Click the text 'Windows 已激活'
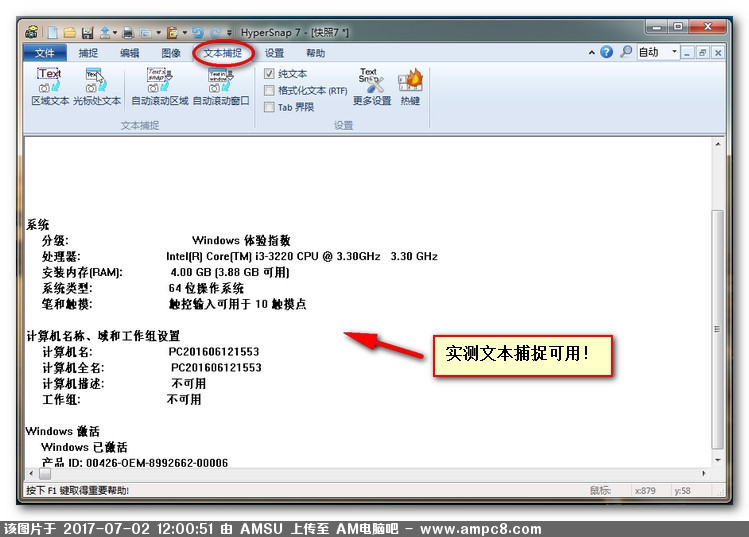 (x=84, y=447)
